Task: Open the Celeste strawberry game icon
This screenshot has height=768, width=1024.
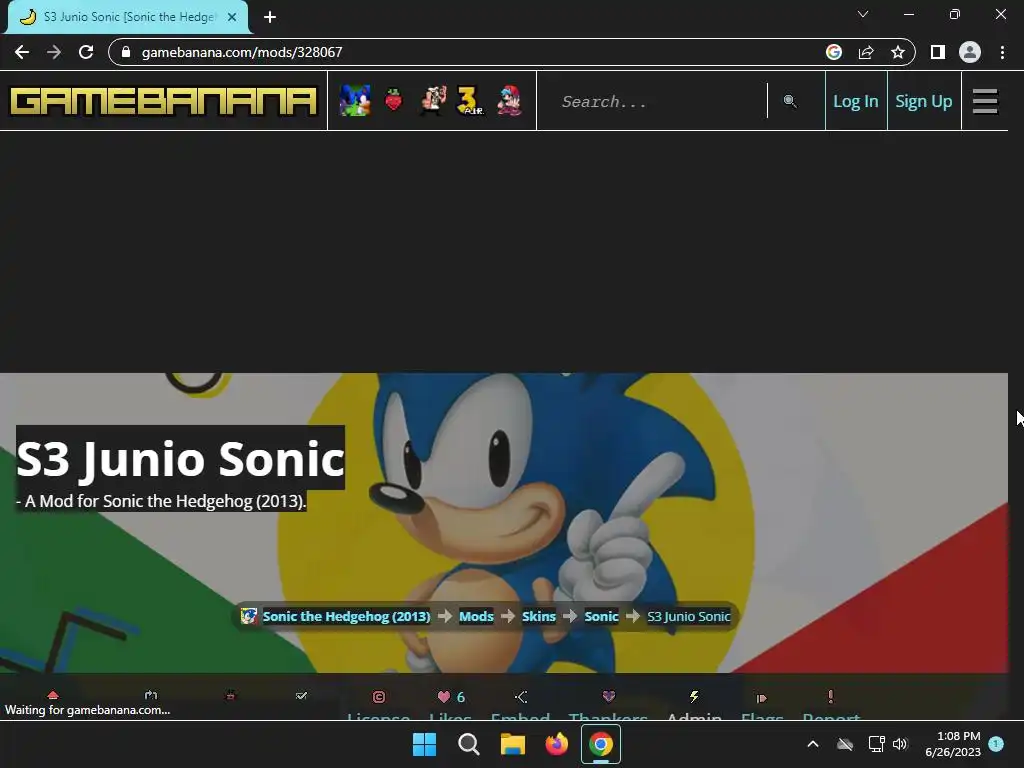Action: [x=393, y=101]
